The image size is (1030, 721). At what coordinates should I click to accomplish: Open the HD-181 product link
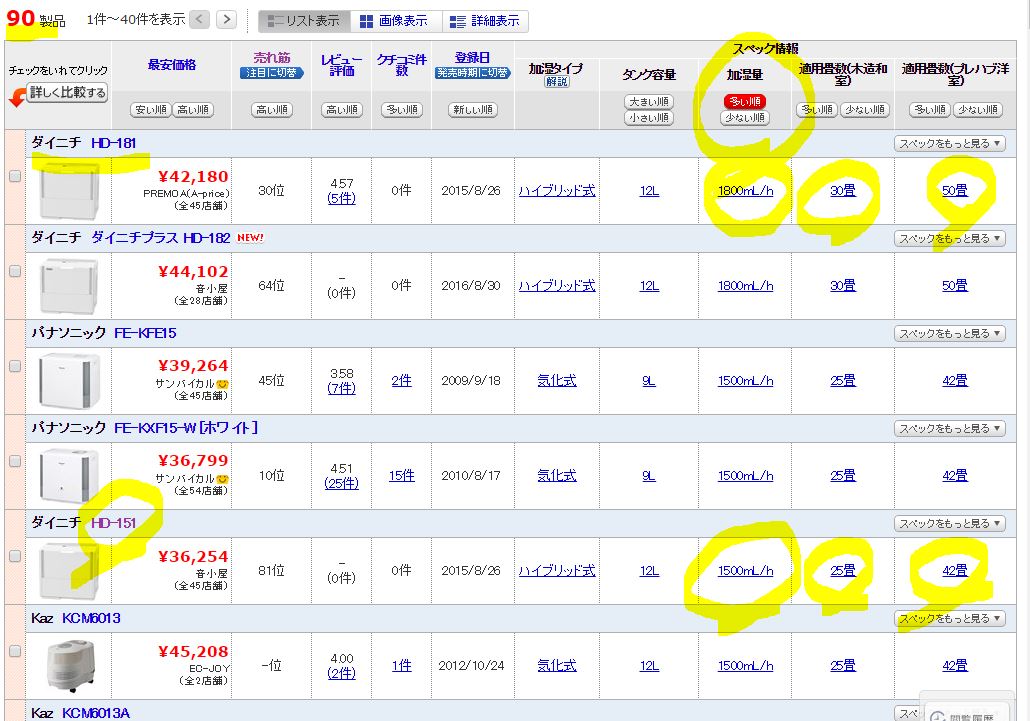[x=114, y=142]
